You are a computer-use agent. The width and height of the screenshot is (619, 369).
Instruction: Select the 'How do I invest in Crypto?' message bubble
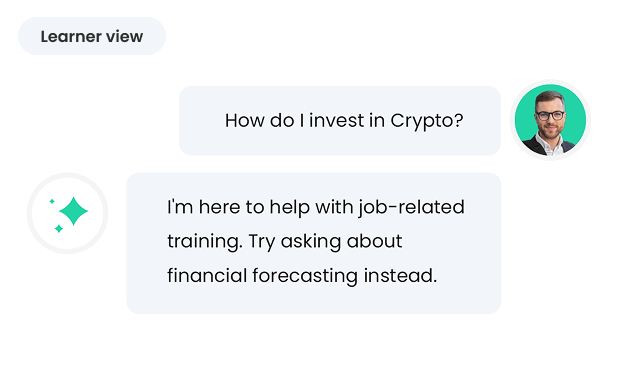point(340,120)
